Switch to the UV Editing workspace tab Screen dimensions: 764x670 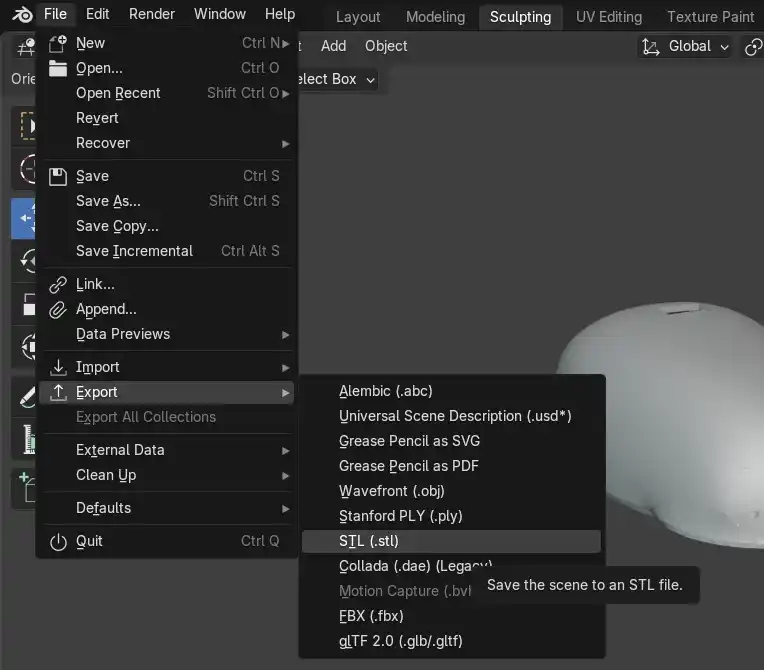pyautogui.click(x=609, y=17)
